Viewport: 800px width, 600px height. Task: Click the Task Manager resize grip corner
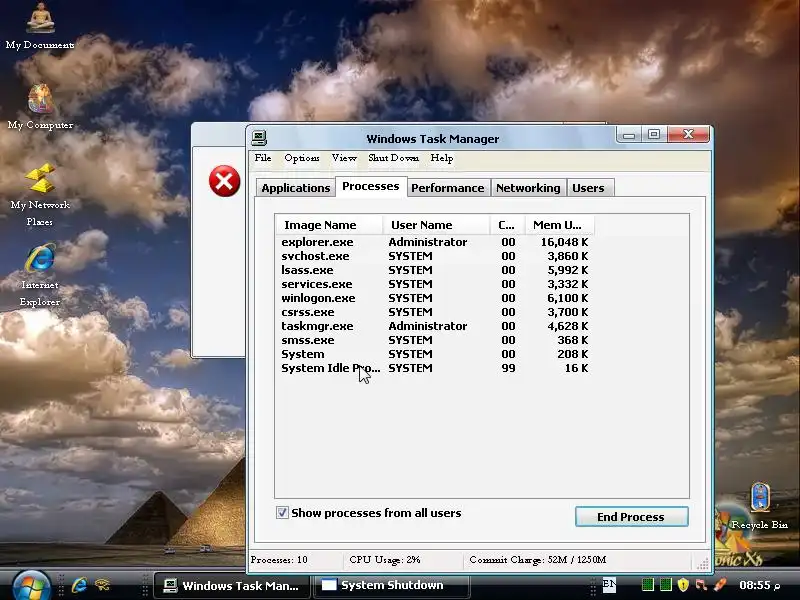tap(703, 563)
